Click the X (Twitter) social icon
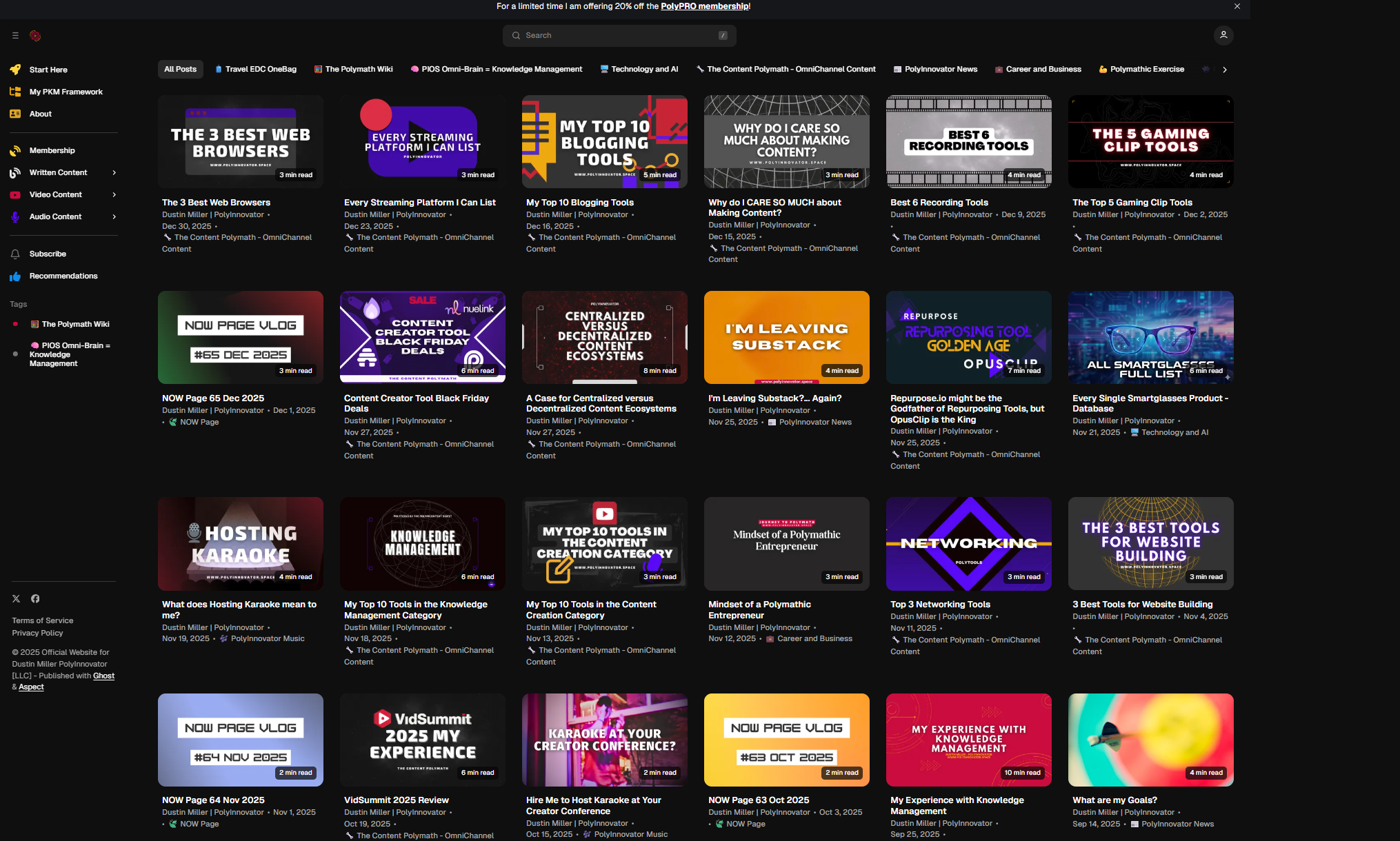 click(17, 598)
